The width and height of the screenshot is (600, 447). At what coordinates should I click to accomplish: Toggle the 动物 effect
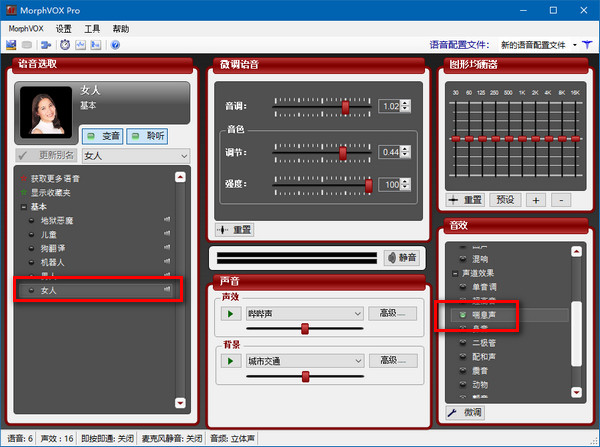pyautogui.click(x=463, y=385)
